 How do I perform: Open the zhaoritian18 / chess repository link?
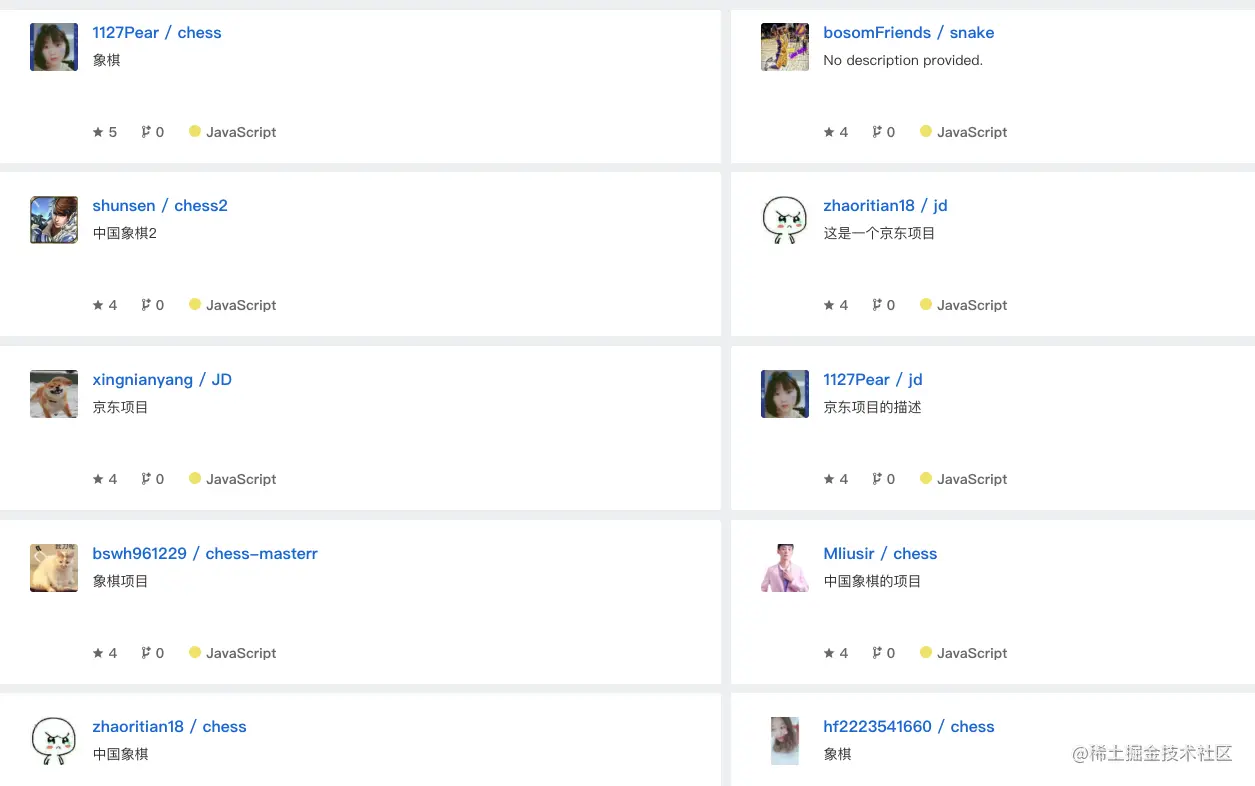(169, 727)
